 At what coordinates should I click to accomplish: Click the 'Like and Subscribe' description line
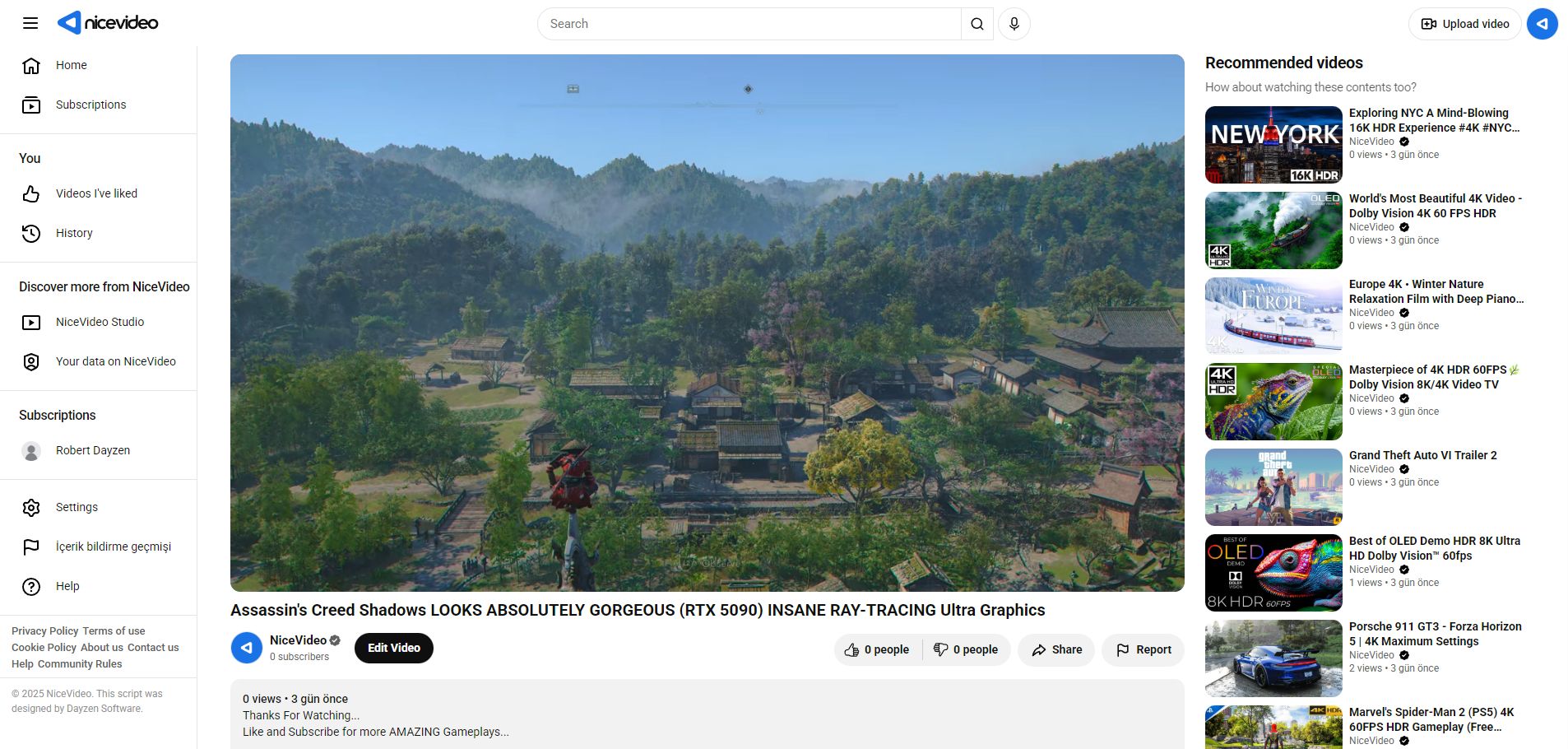coord(376,732)
